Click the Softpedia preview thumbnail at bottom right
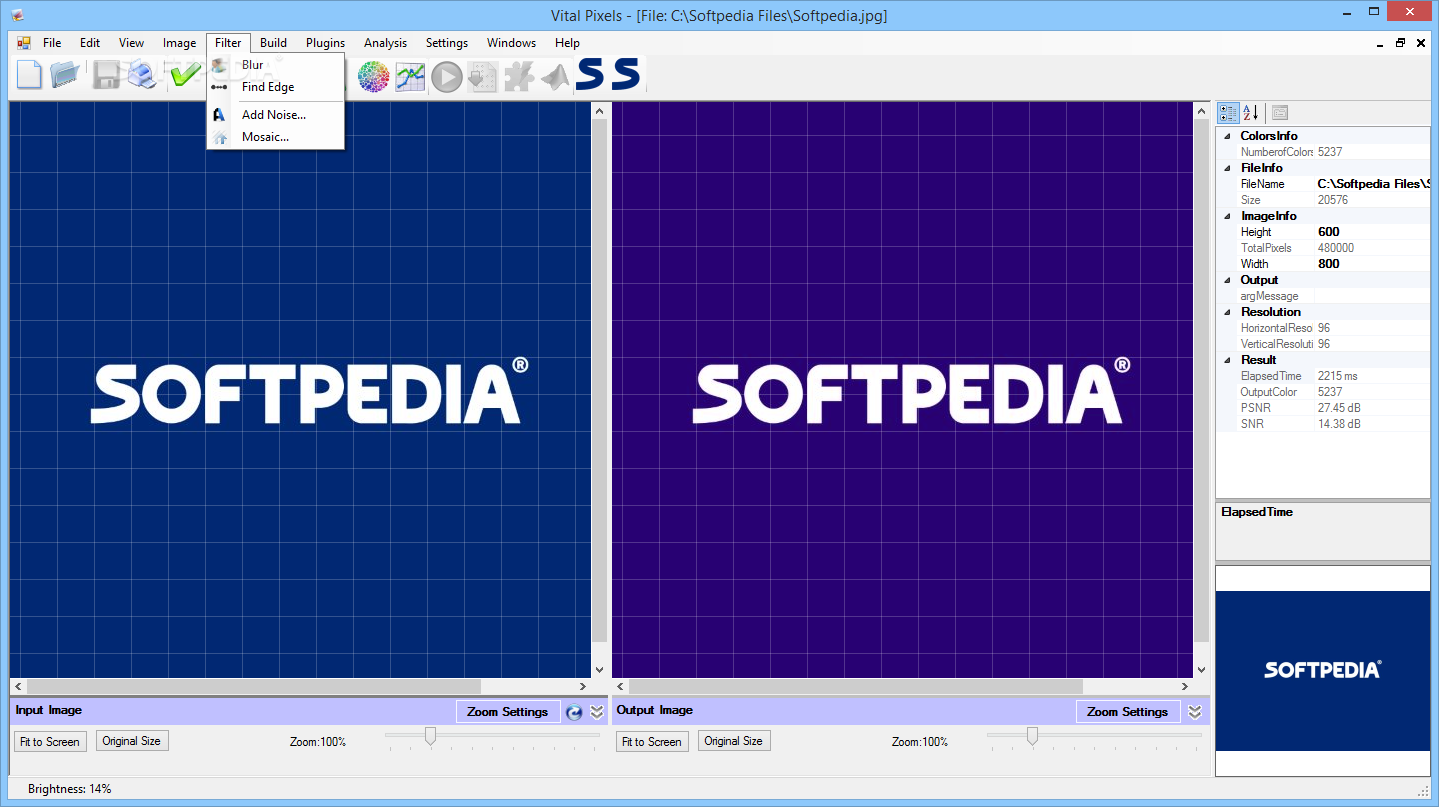Screen dimensions: 1439x807 [1322, 670]
